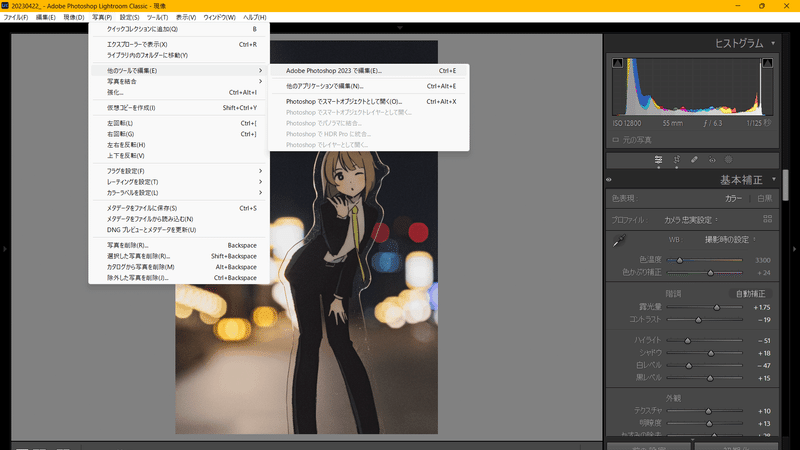Toggle 元の写真 checkbox under histogram
Image resolution: width=800 pixels, height=450 pixels.
click(616, 140)
